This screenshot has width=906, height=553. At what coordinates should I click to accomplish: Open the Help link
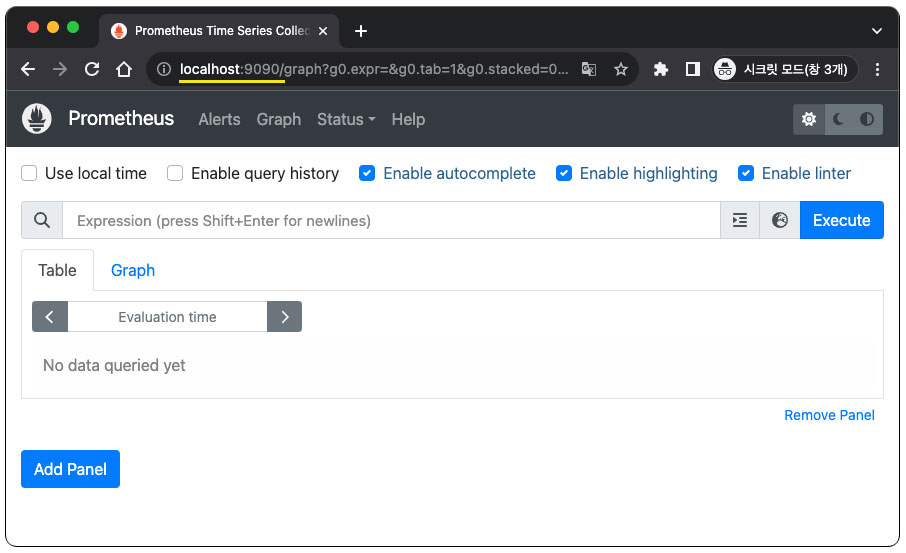coord(408,120)
